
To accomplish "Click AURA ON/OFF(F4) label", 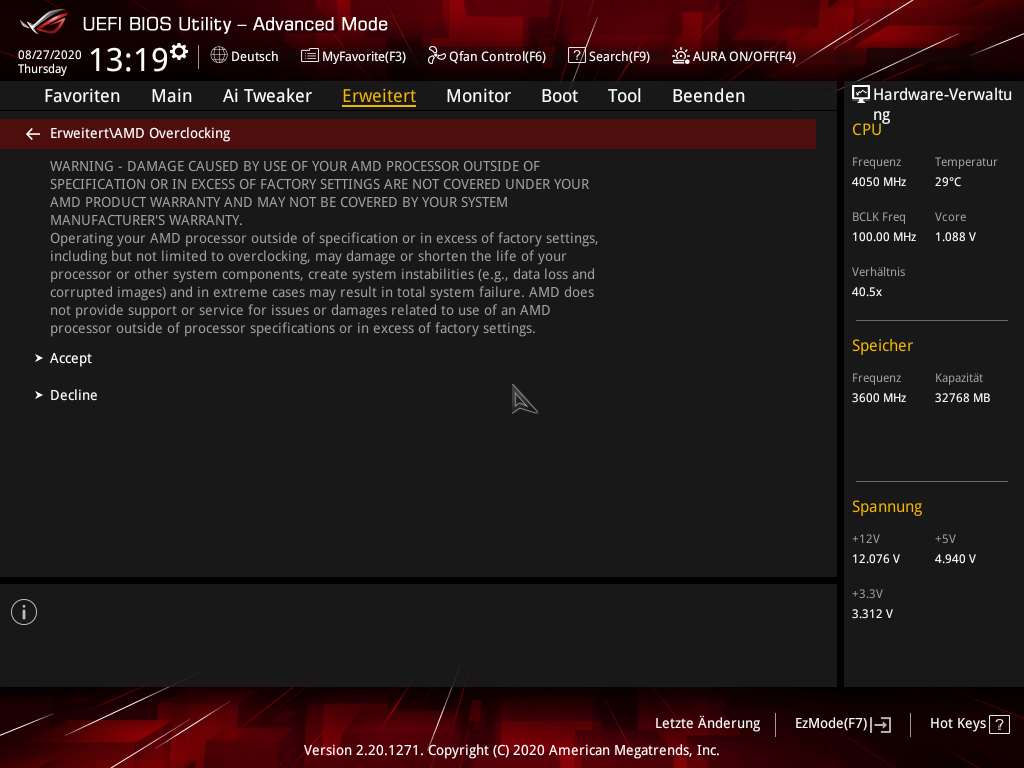I will [x=744, y=56].
